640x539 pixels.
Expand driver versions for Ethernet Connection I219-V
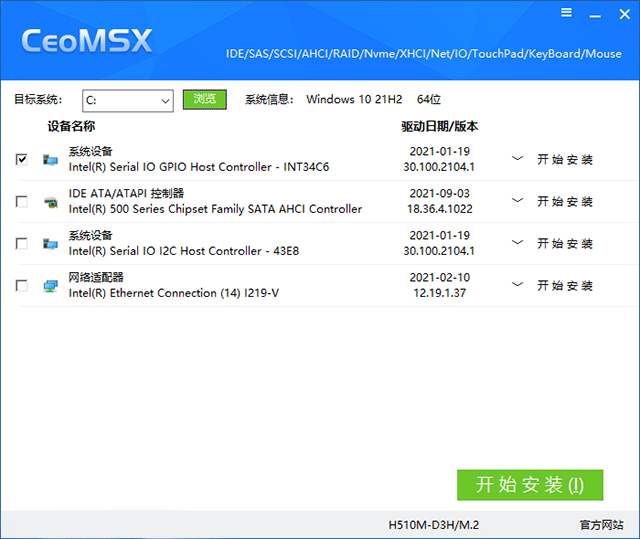coord(517,284)
